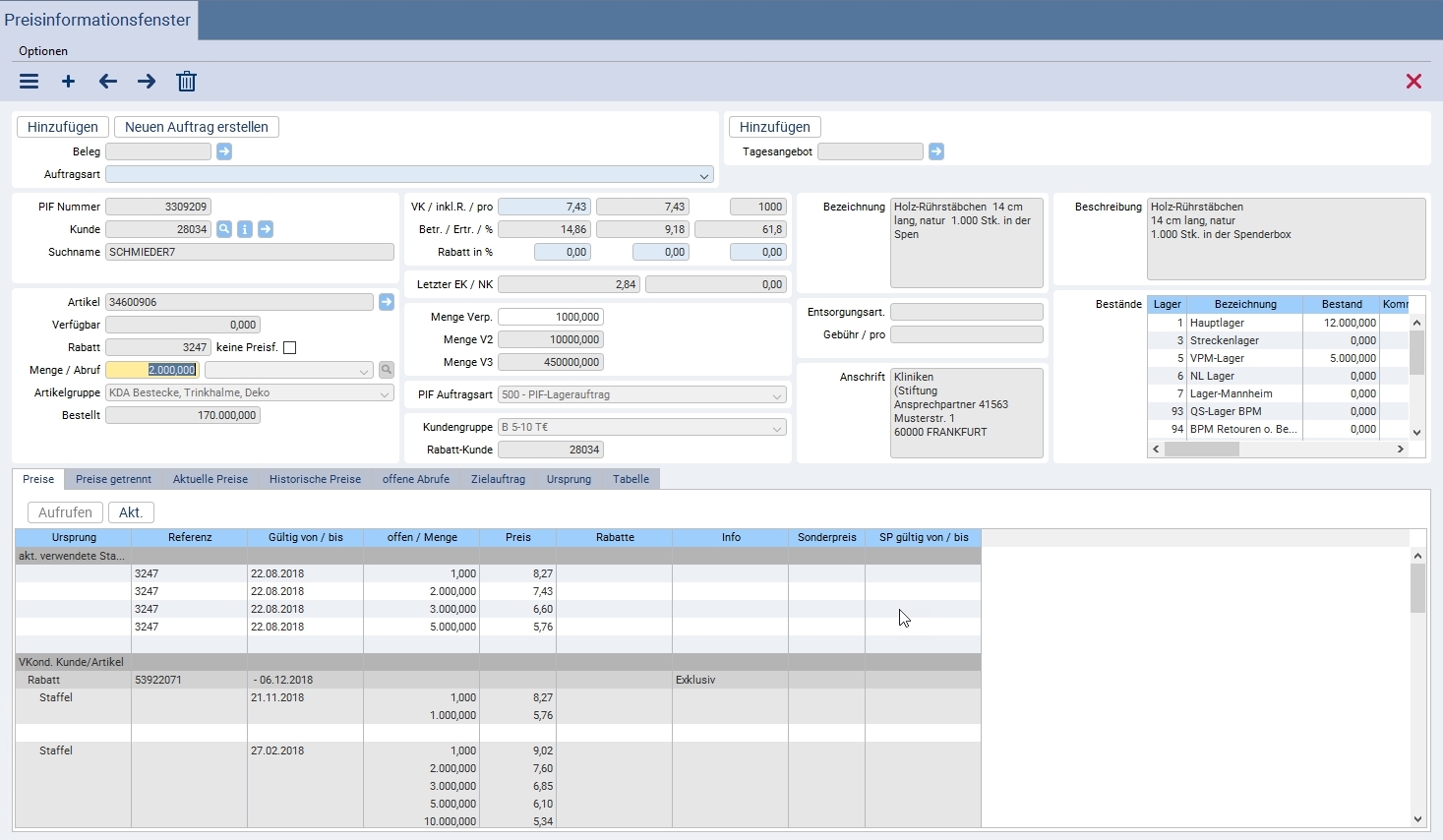Click the plus icon to add new entry
This screenshot has width=1443, height=840.
coord(68,82)
